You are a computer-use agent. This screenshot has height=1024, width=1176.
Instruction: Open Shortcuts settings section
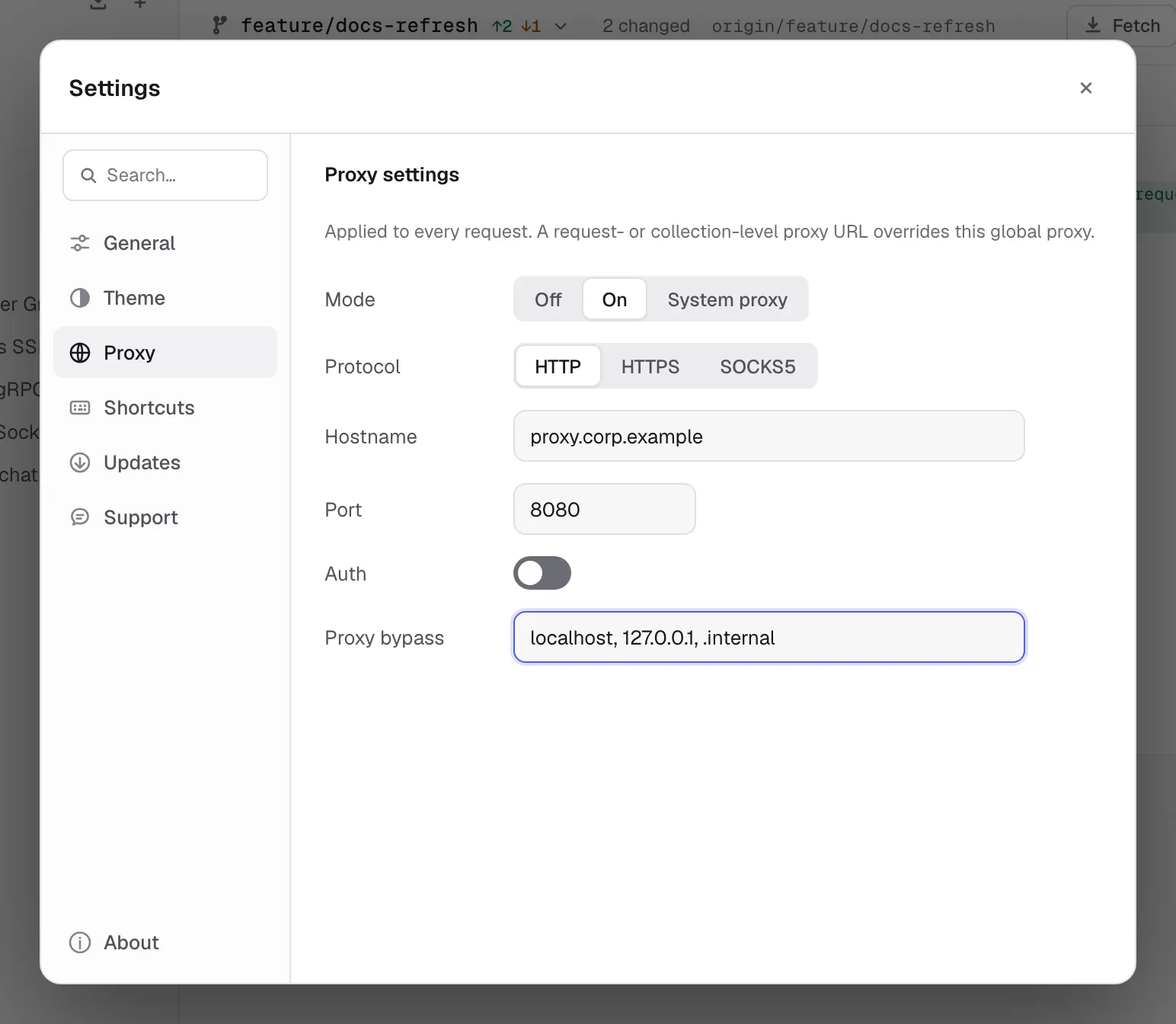[x=165, y=408]
